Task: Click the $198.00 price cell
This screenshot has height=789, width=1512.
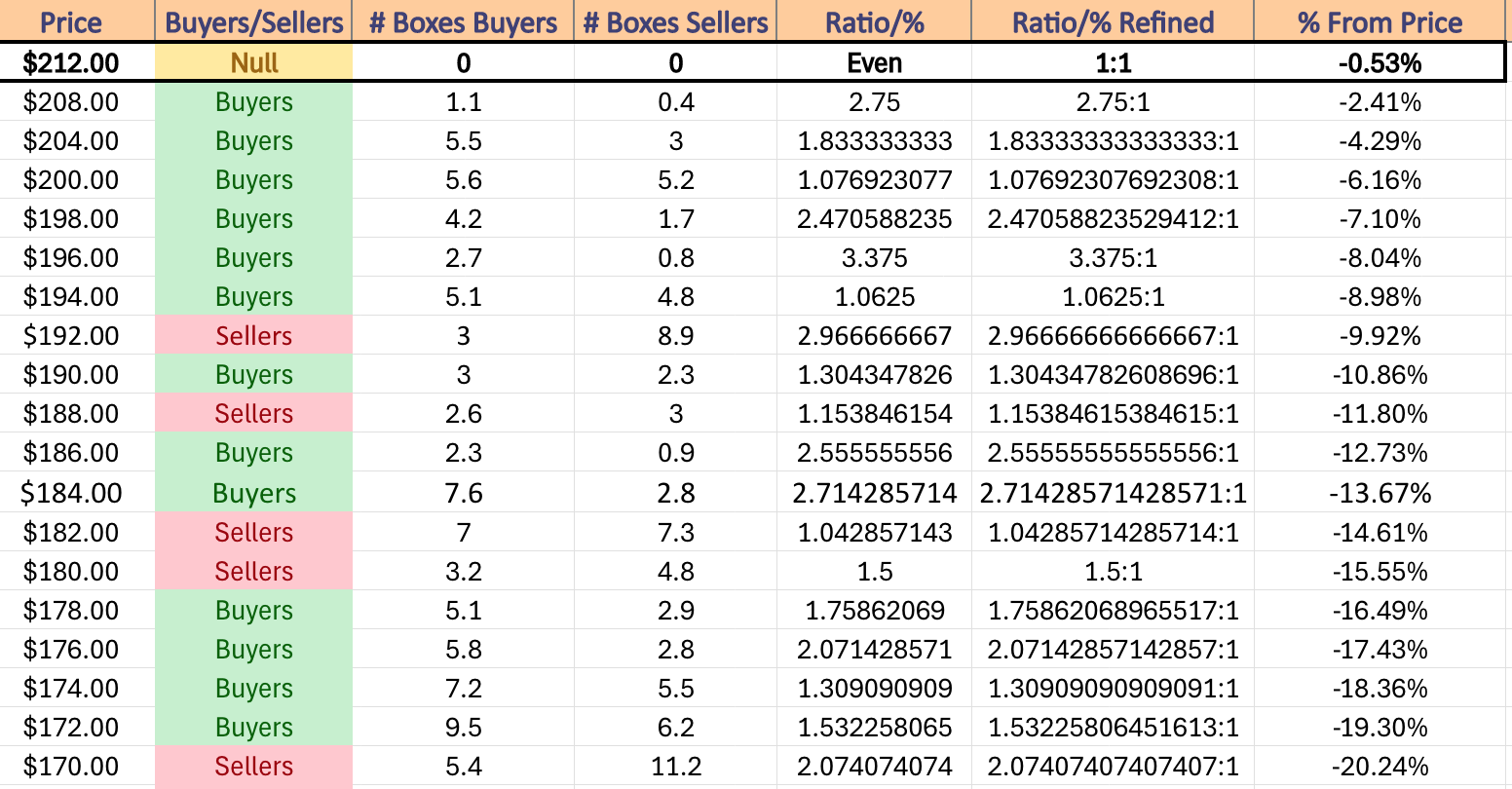Action: click(x=78, y=218)
